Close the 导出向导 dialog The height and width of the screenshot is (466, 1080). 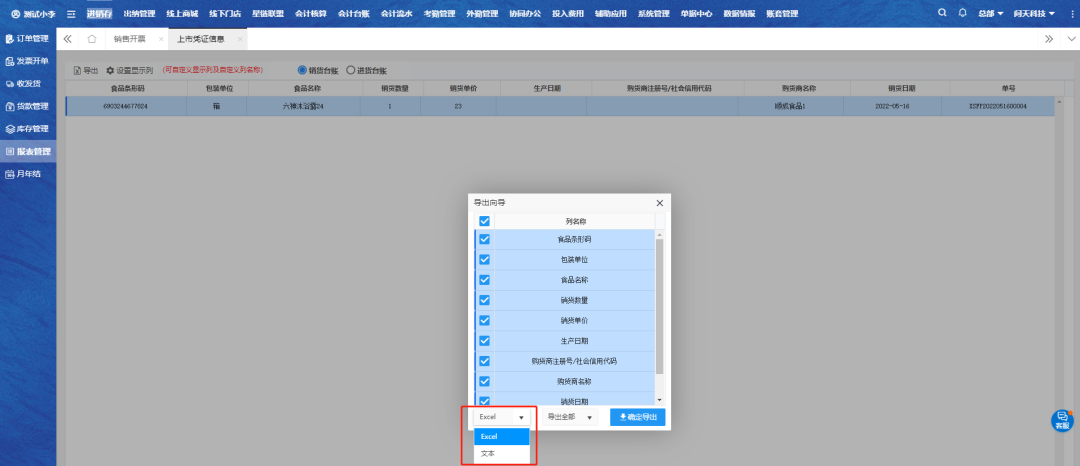pos(659,203)
